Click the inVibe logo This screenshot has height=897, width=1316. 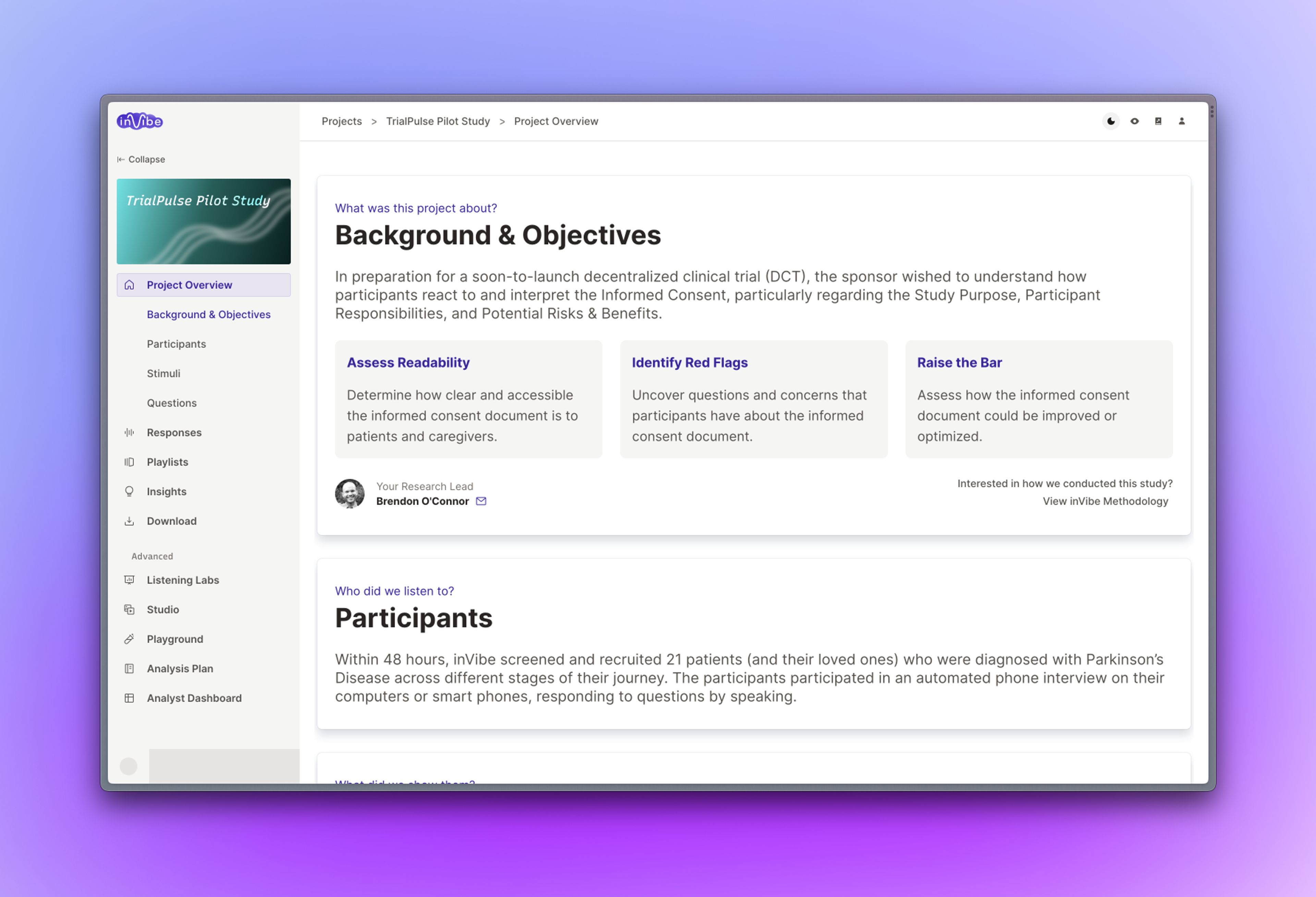140,121
